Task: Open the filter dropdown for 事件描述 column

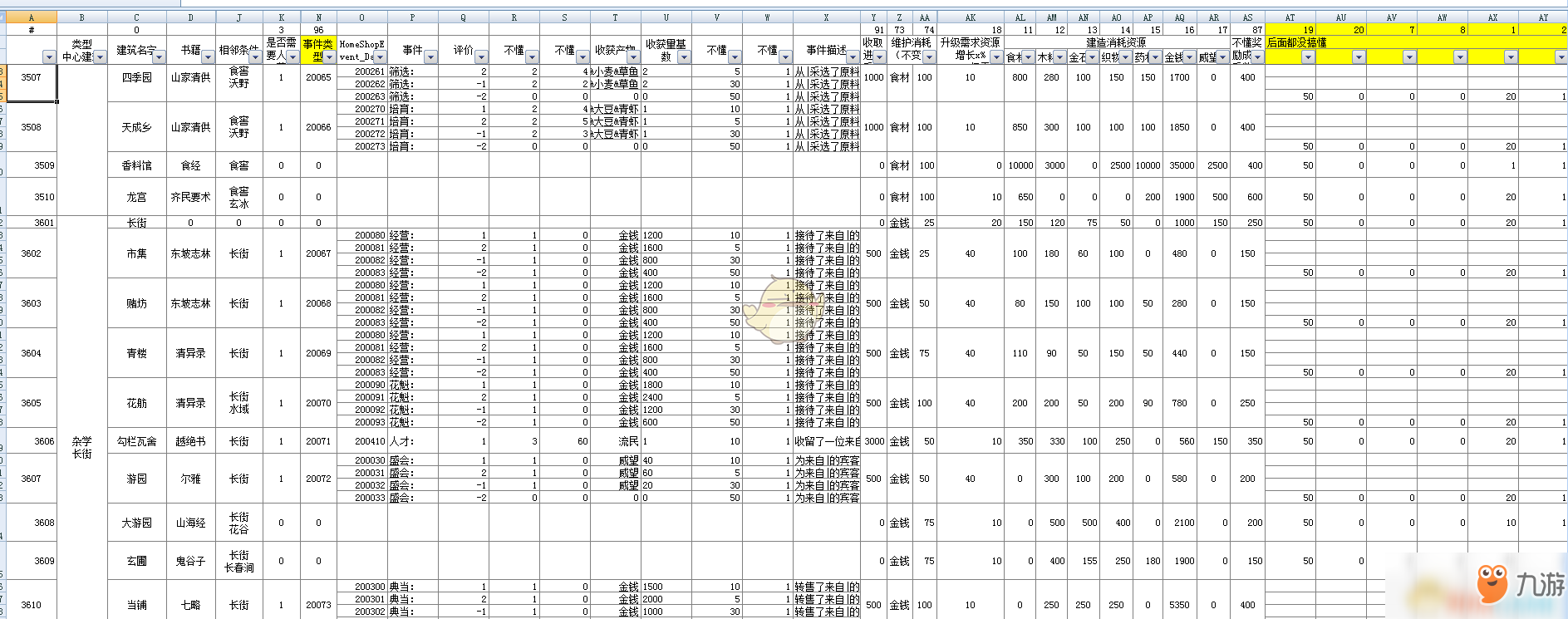Action: pyautogui.click(x=853, y=57)
